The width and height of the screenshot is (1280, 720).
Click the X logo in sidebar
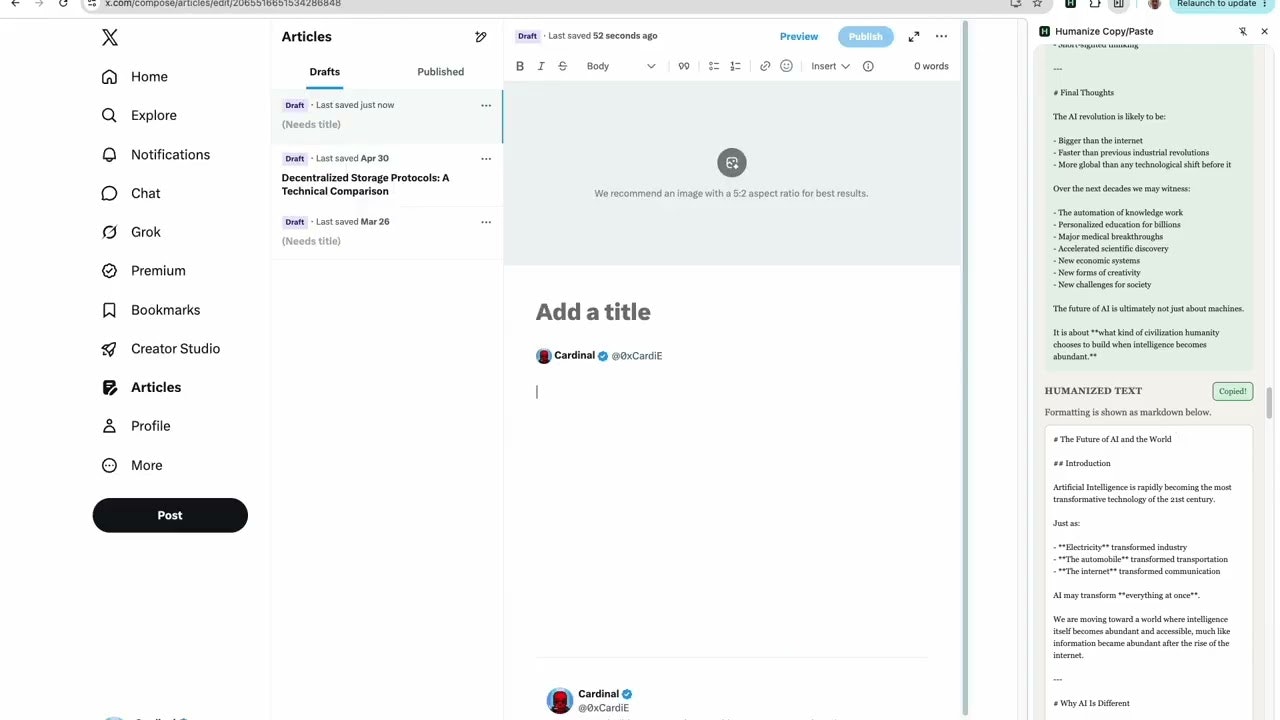pos(110,38)
